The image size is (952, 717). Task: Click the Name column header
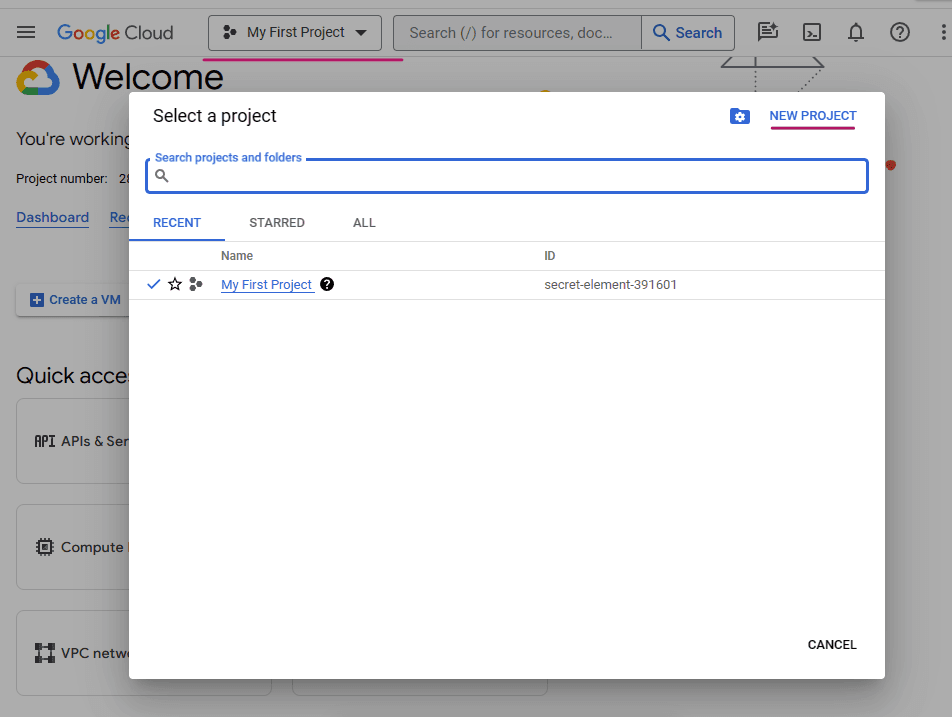(x=237, y=256)
